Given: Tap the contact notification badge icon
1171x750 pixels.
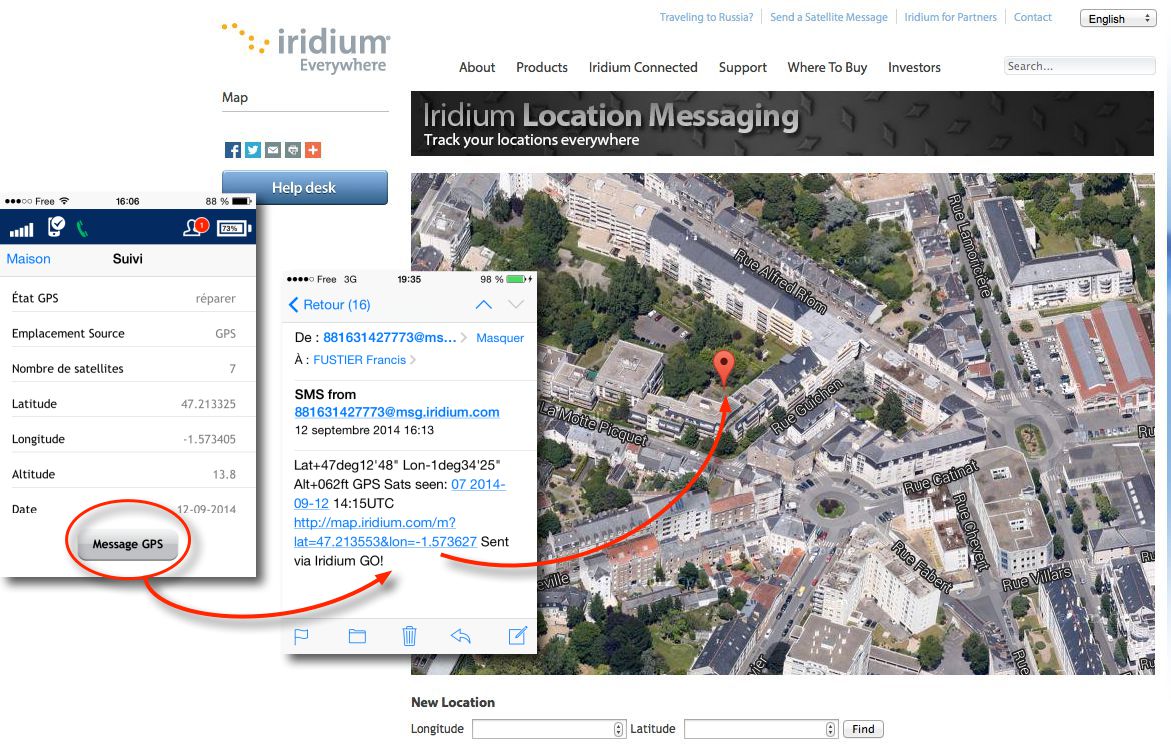Looking at the screenshot, I should click(x=196, y=227).
